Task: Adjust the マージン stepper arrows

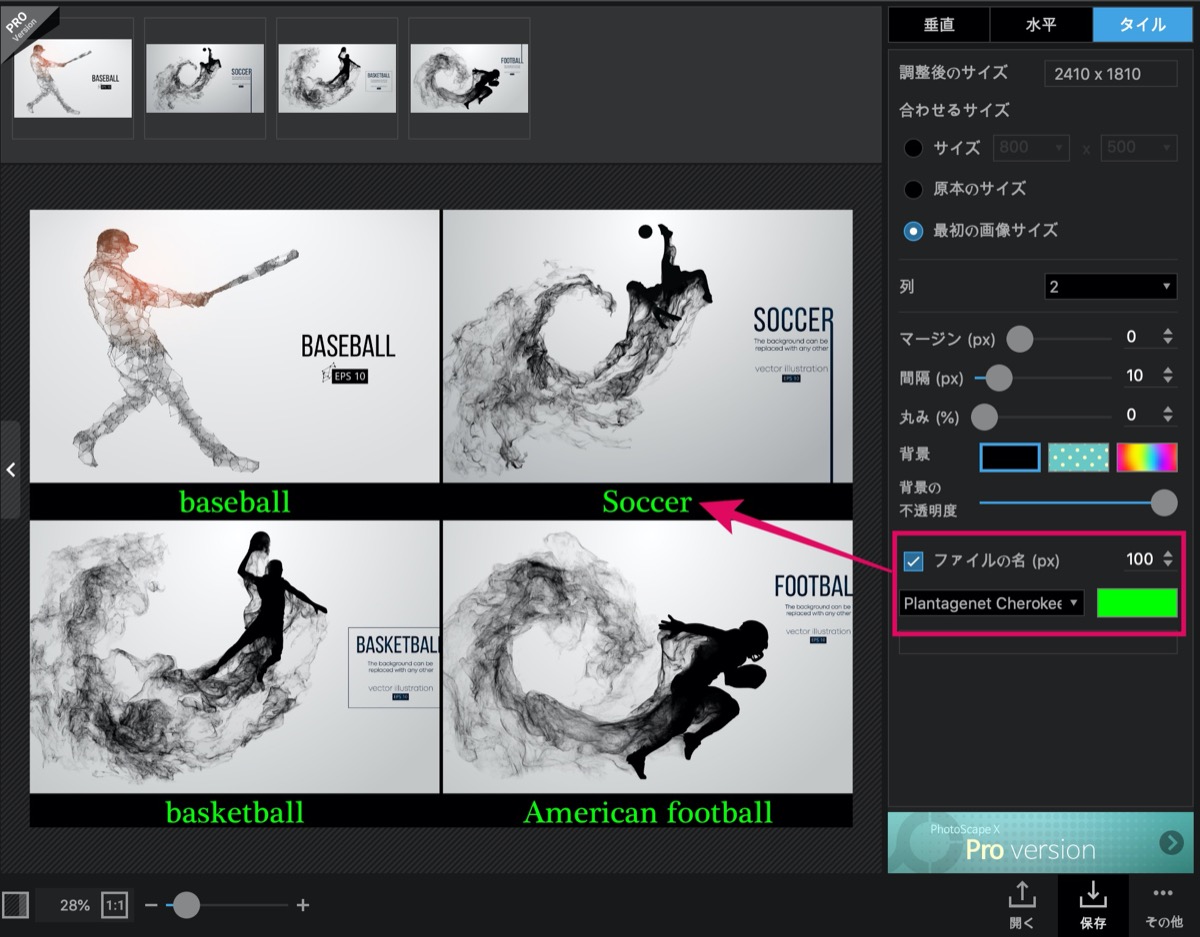Action: [x=1168, y=337]
